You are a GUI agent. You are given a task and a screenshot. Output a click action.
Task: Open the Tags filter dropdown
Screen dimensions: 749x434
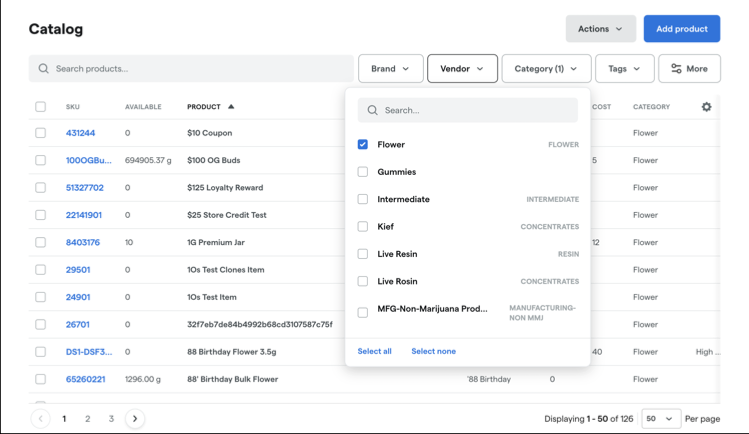tap(625, 69)
